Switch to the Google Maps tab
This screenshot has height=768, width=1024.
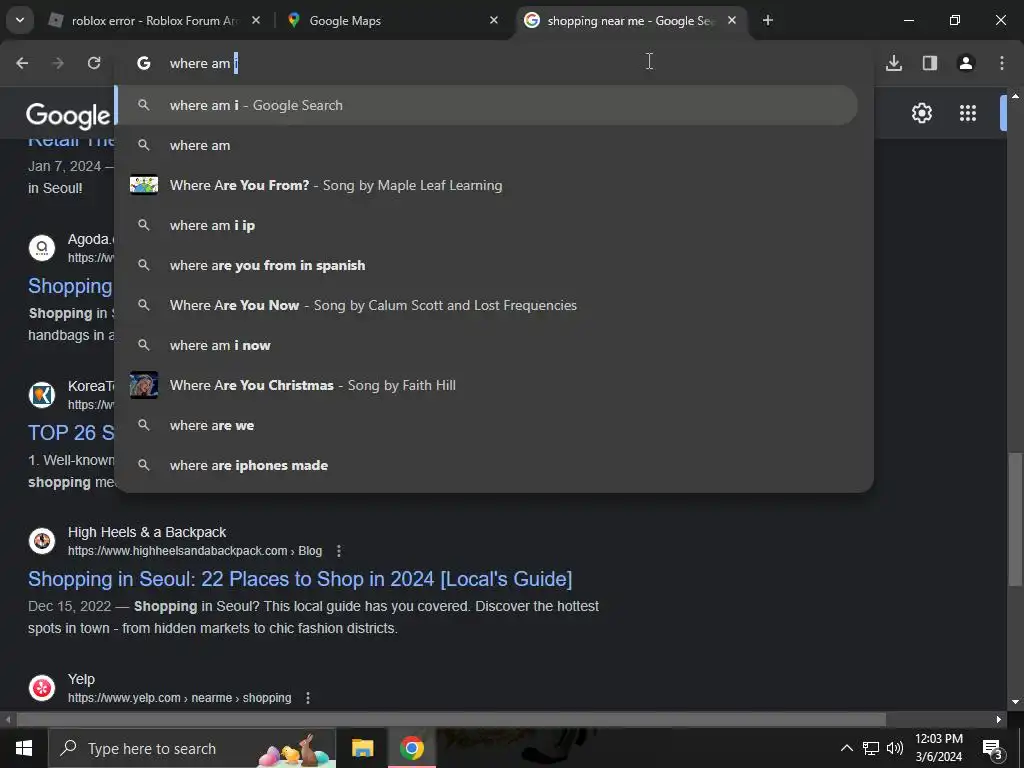pyautogui.click(x=391, y=21)
